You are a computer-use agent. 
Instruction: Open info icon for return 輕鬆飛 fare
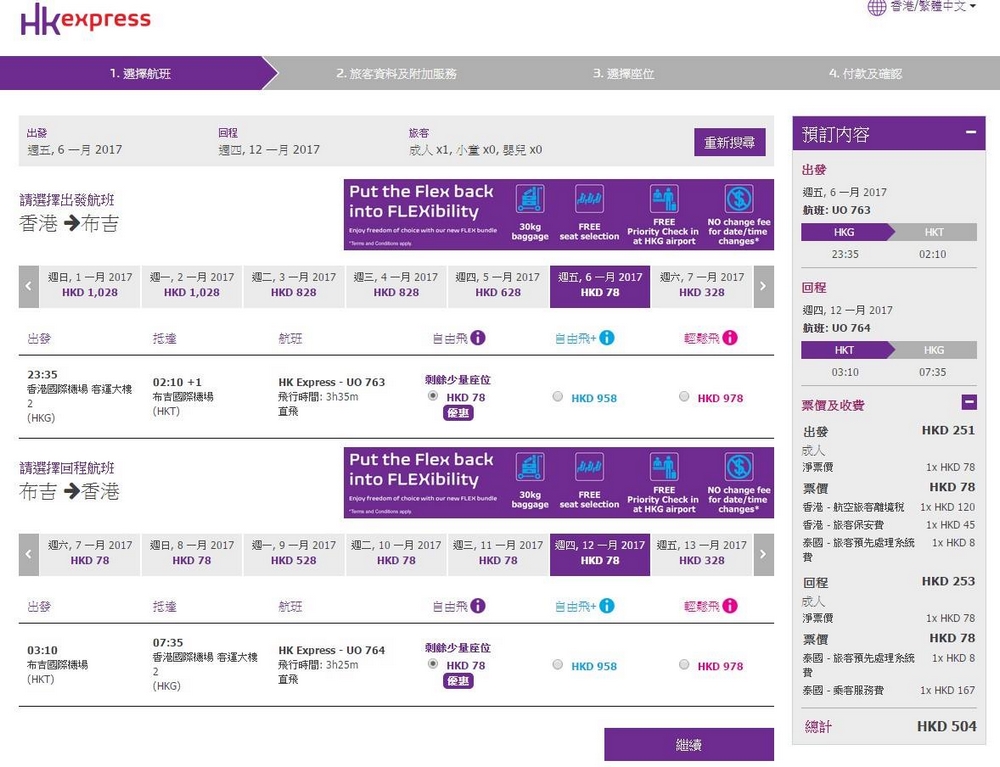(731, 606)
